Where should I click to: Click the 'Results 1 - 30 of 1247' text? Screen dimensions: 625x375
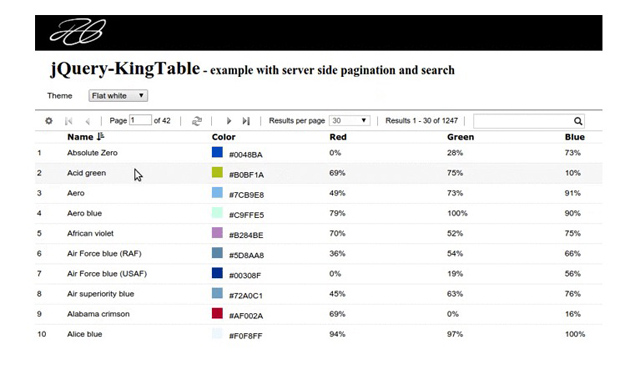[421, 120]
